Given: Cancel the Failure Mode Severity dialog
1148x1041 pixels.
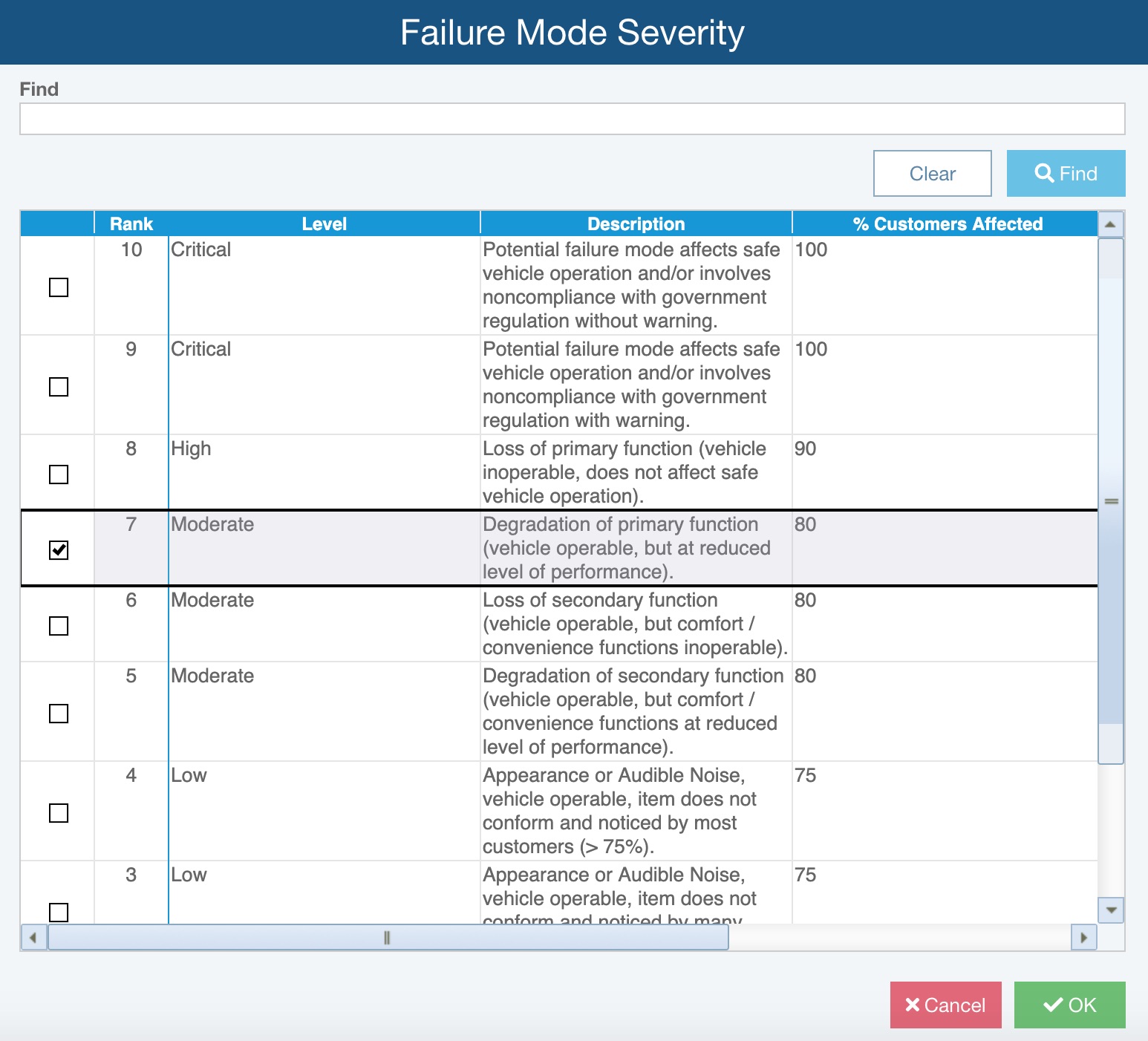Looking at the screenshot, I should 945,1005.
